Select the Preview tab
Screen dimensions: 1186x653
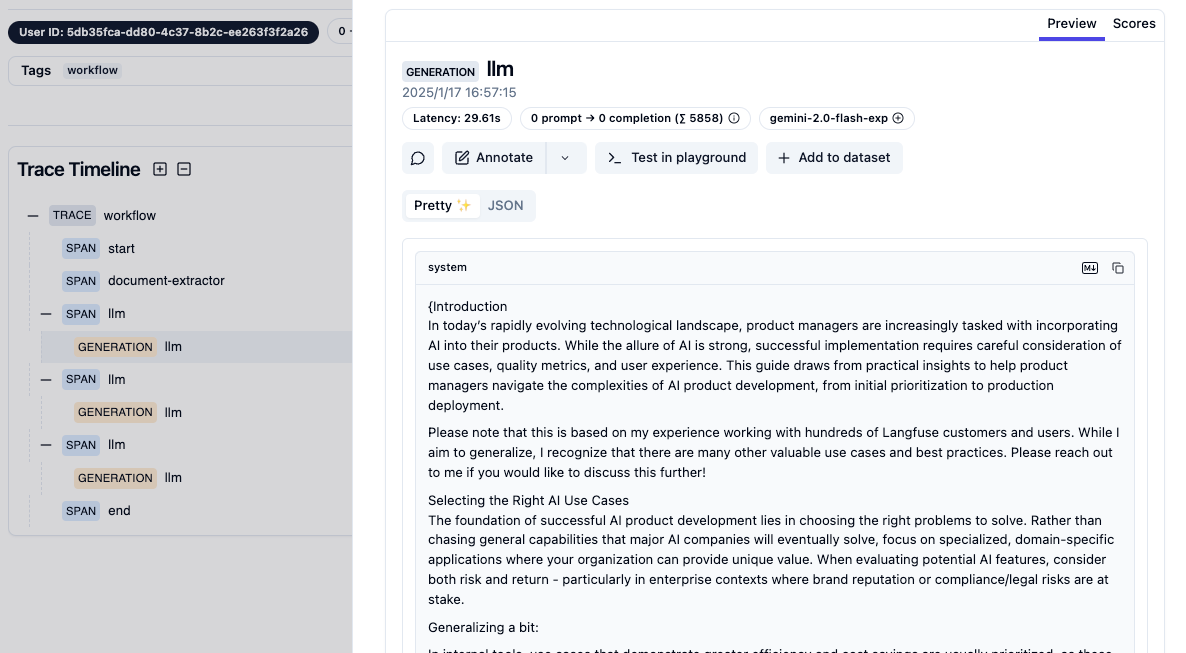[x=1072, y=23]
